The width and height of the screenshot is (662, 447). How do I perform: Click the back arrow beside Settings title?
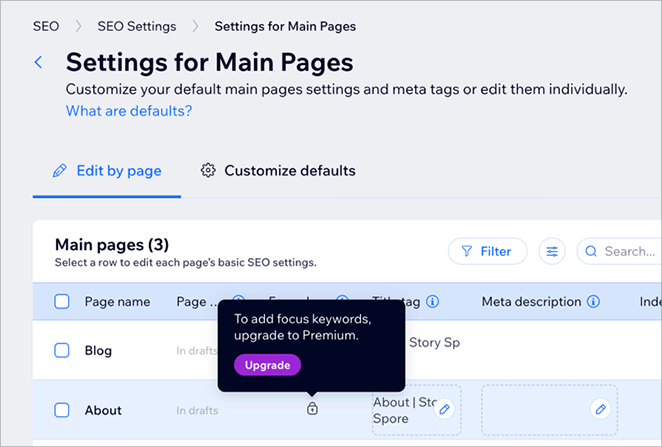coord(39,63)
